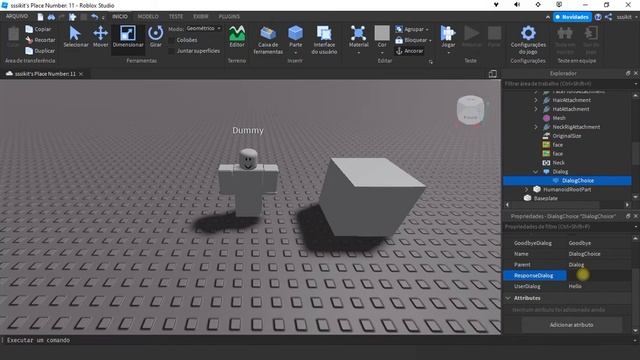
Task: Click the Explorer vertical scrollbar thumb
Action: (x=636, y=153)
